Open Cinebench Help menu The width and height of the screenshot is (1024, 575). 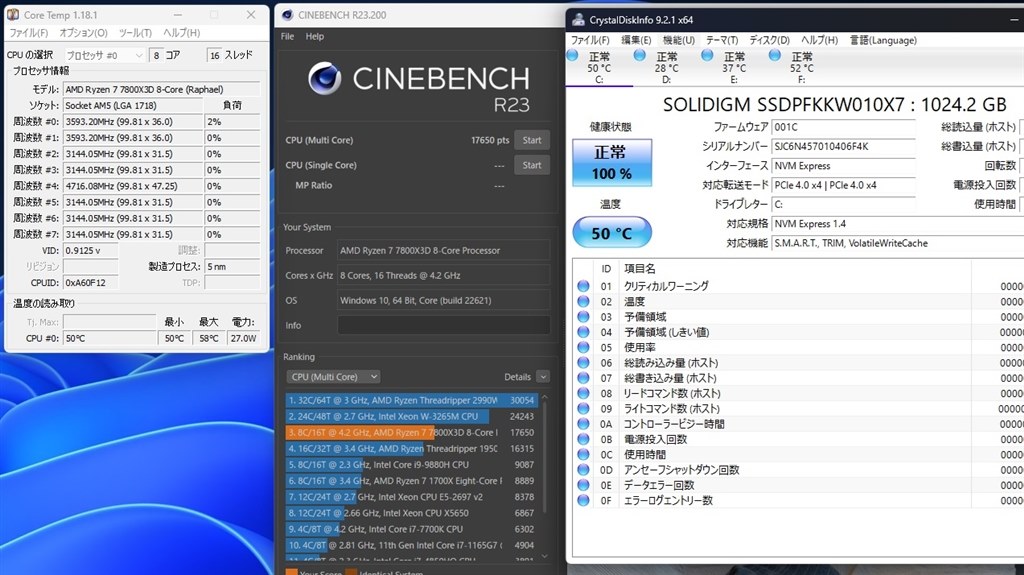315,37
